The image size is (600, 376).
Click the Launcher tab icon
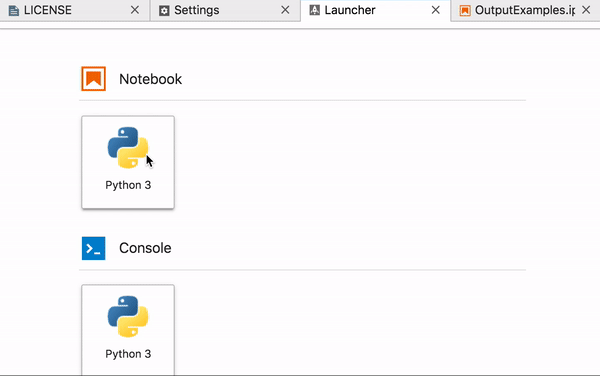click(315, 10)
